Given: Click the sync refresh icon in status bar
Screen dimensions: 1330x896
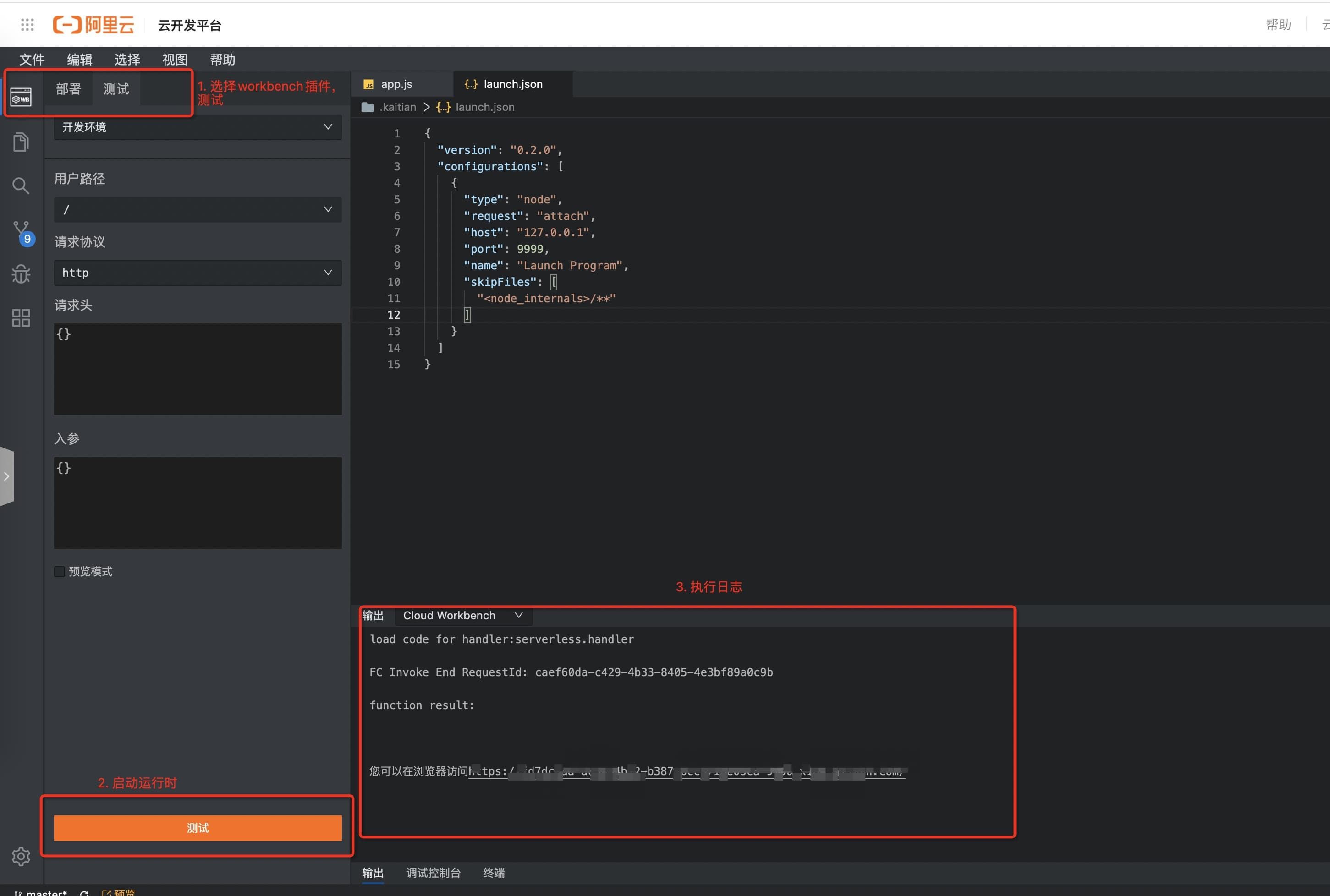Looking at the screenshot, I should (85, 893).
